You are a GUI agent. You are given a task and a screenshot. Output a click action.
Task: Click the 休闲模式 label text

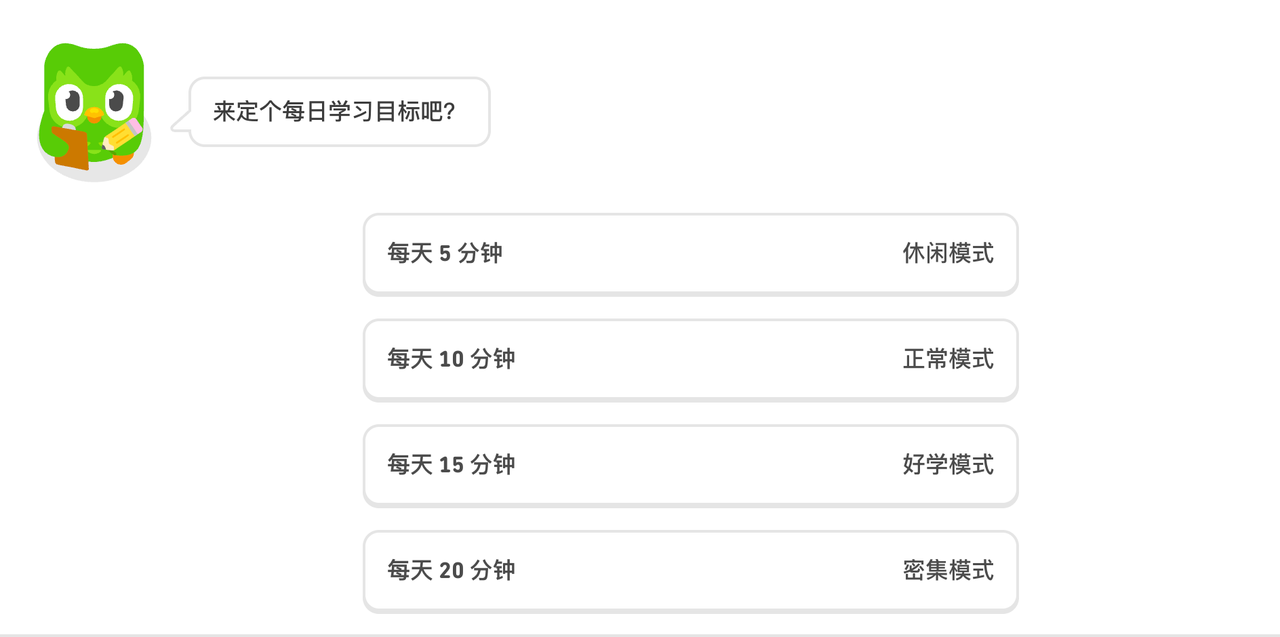click(947, 254)
